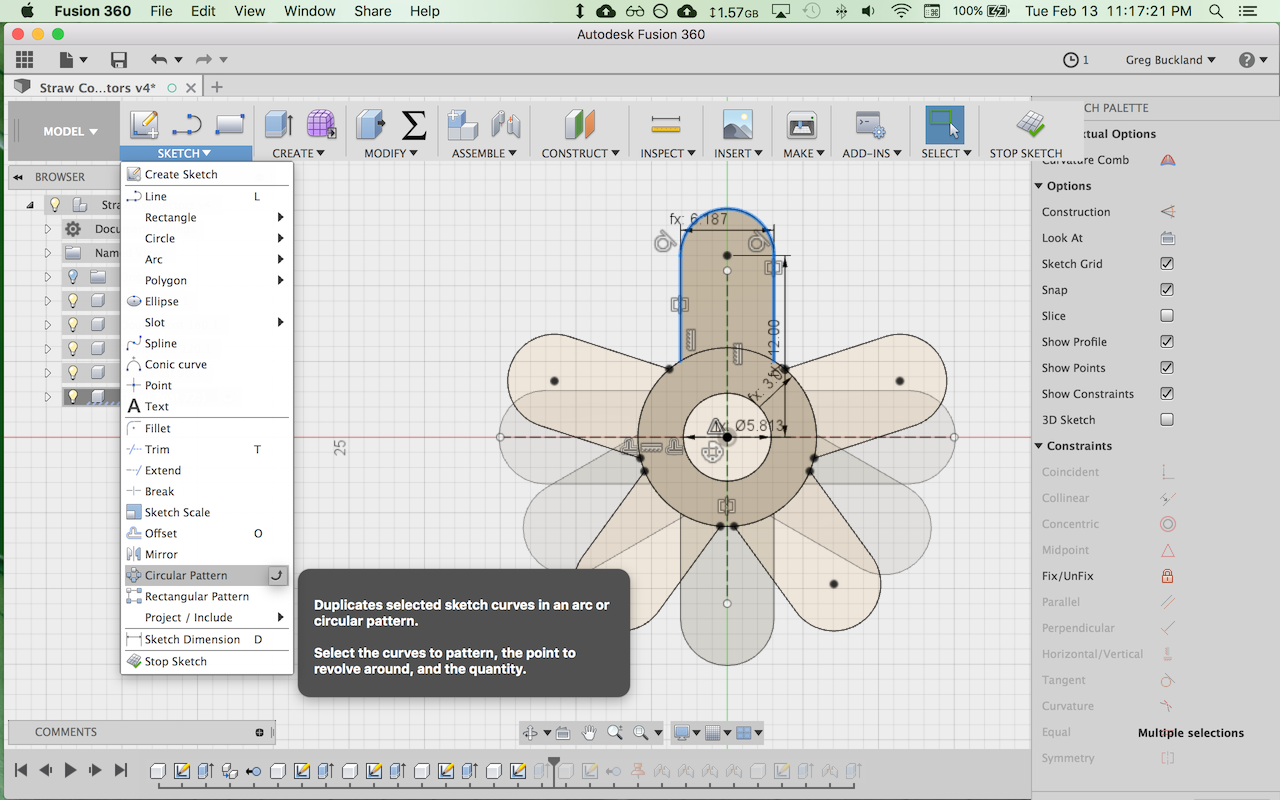
Task: Toggle the Sketch Grid checkbox
Action: click(x=1167, y=264)
